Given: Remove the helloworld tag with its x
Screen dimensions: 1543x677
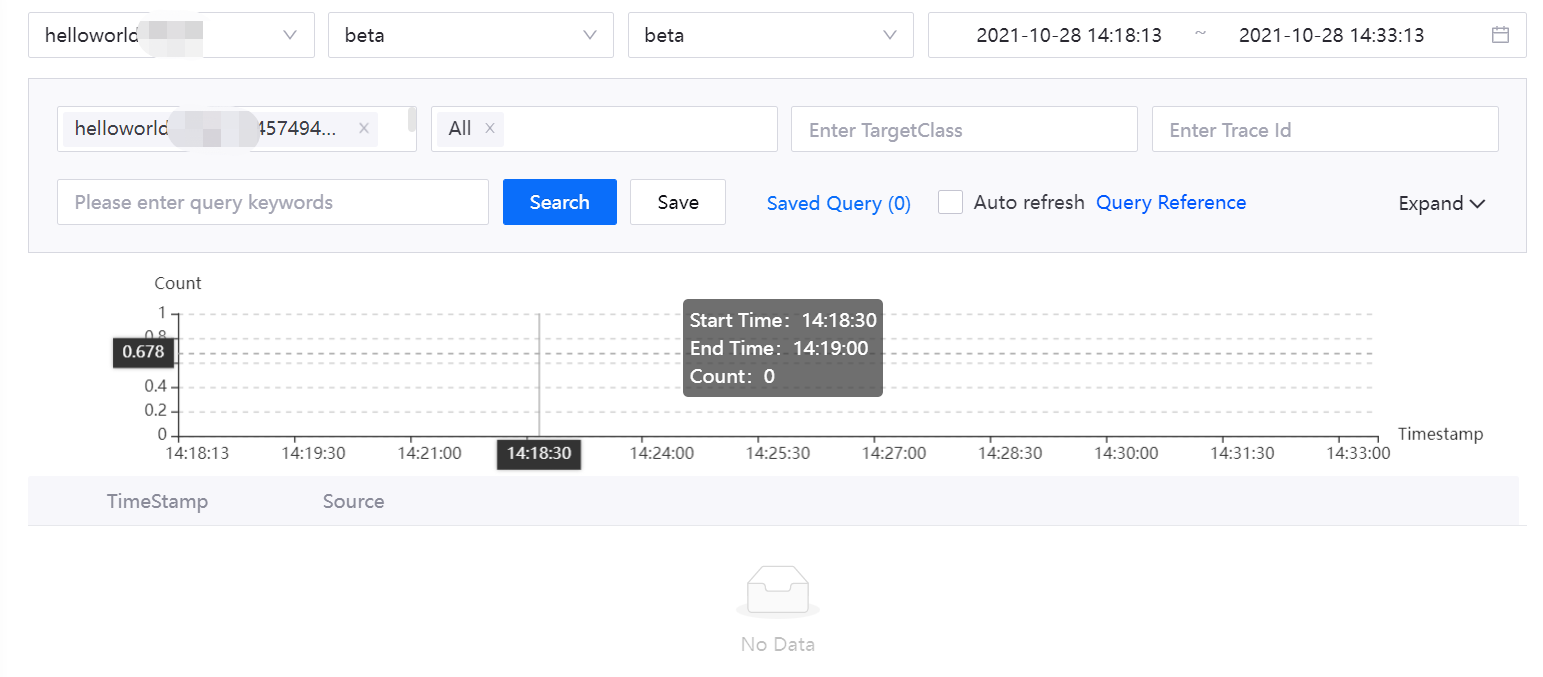Looking at the screenshot, I should (364, 128).
